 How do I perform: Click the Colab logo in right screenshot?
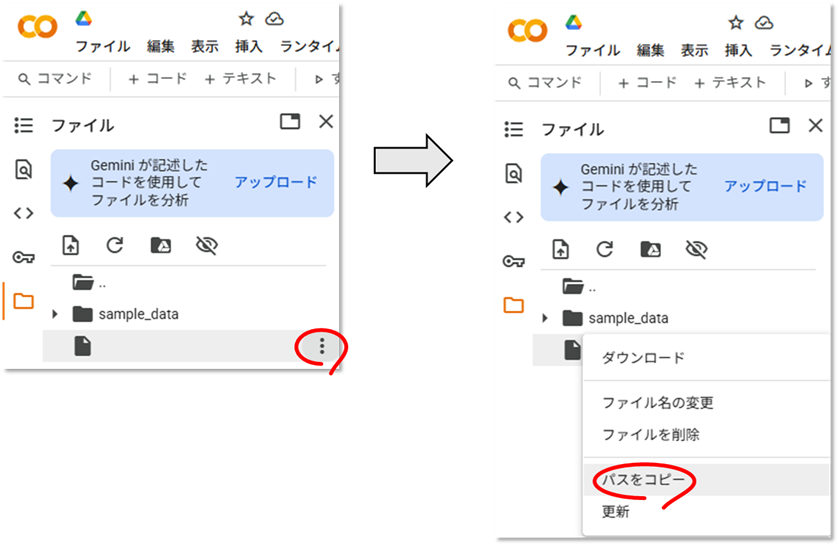point(528,31)
